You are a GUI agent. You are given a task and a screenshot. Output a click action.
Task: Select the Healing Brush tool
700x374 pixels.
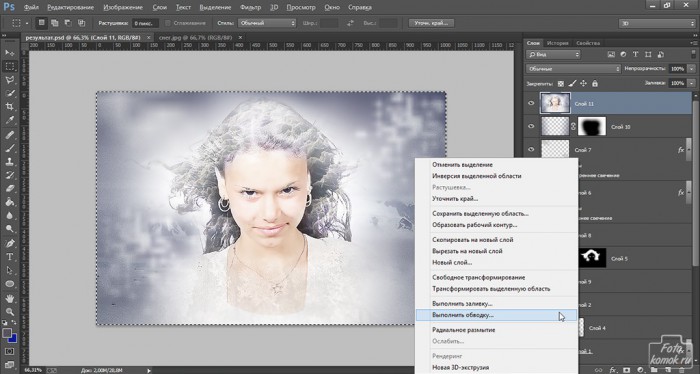point(9,134)
